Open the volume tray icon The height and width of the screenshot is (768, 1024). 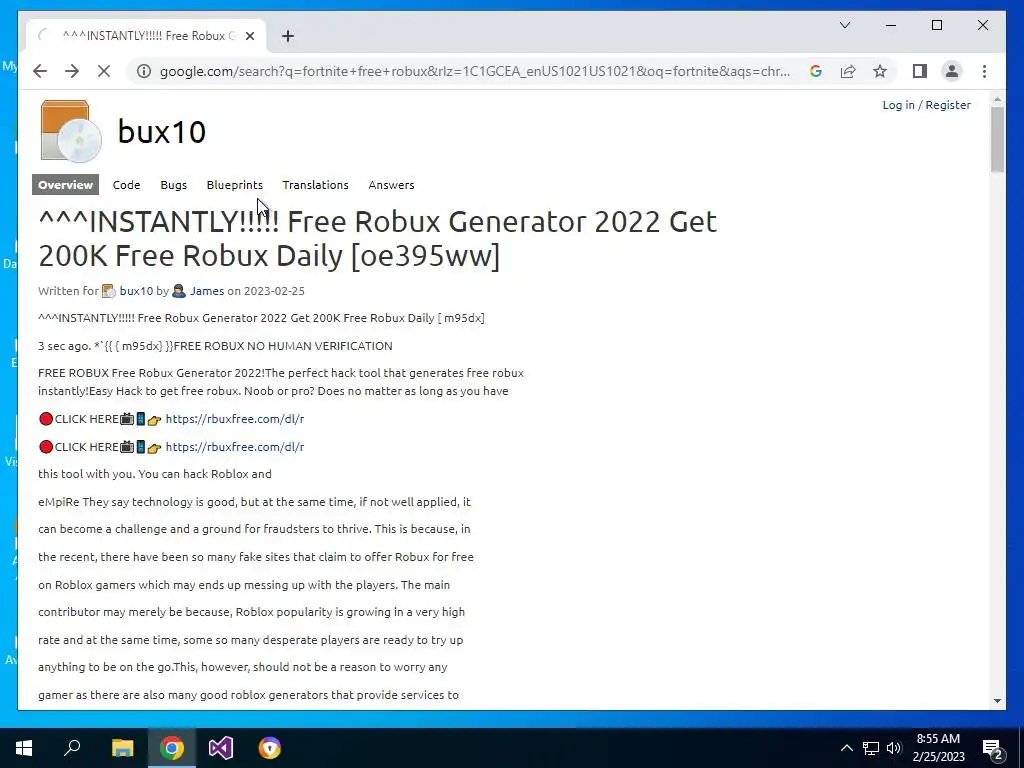pyautogui.click(x=894, y=748)
